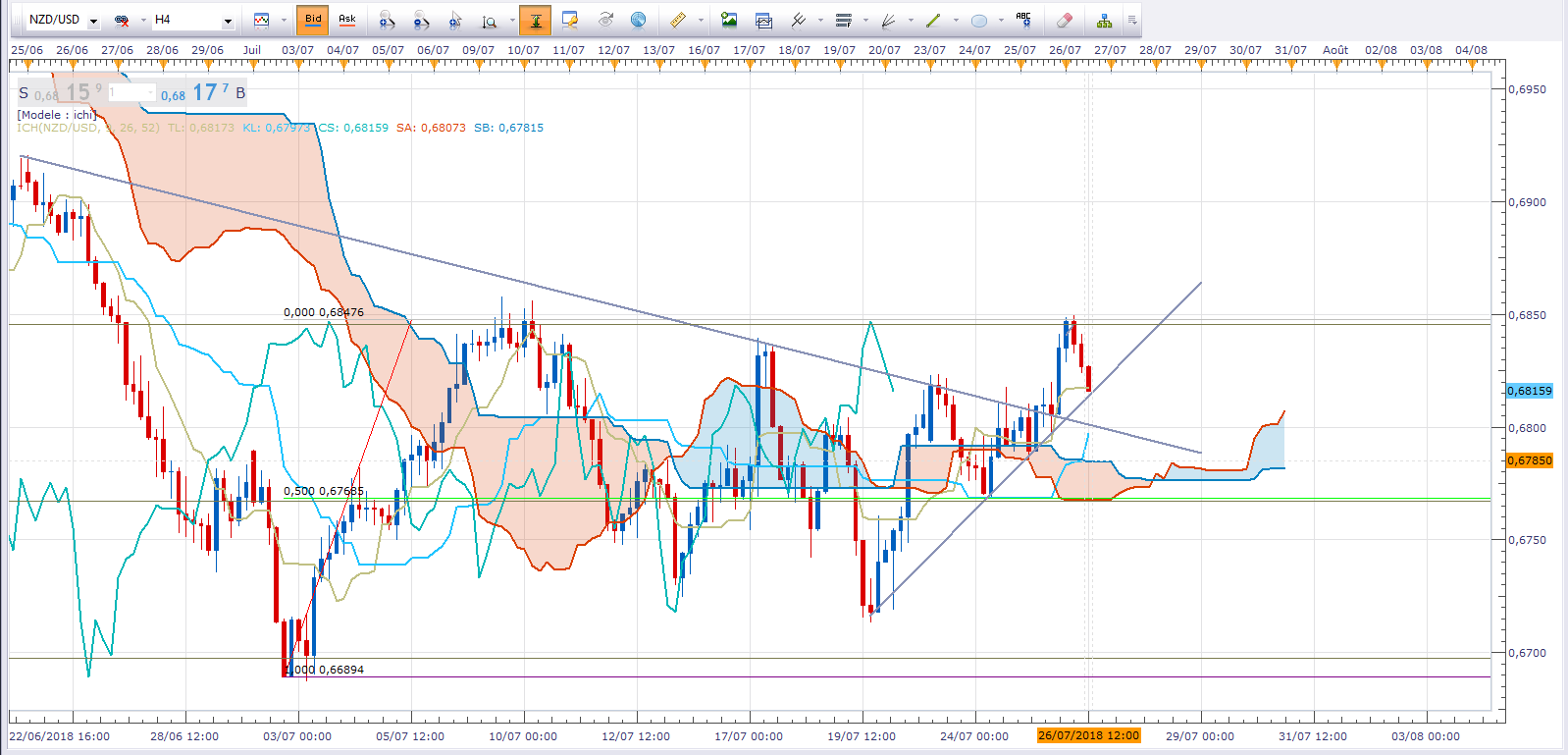Select the green trend line drawing tool
The height and width of the screenshot is (755, 1568).
pyautogui.click(x=933, y=20)
